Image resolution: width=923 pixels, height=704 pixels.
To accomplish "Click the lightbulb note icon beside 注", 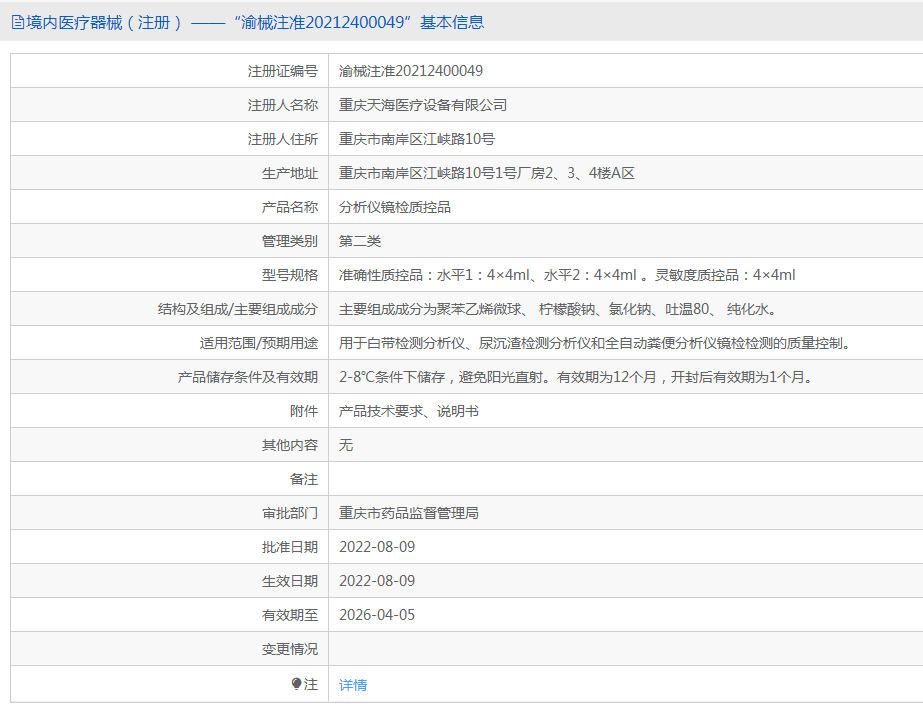I will point(296,683).
